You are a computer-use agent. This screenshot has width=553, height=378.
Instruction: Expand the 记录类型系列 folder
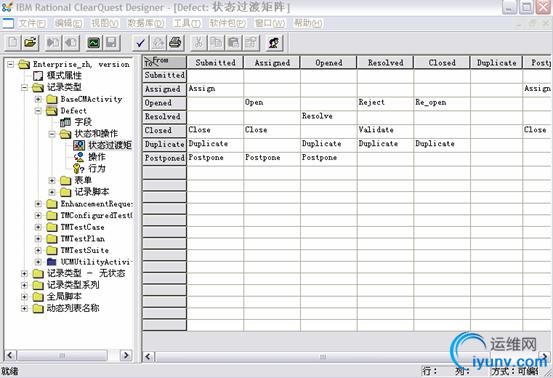click(24, 285)
